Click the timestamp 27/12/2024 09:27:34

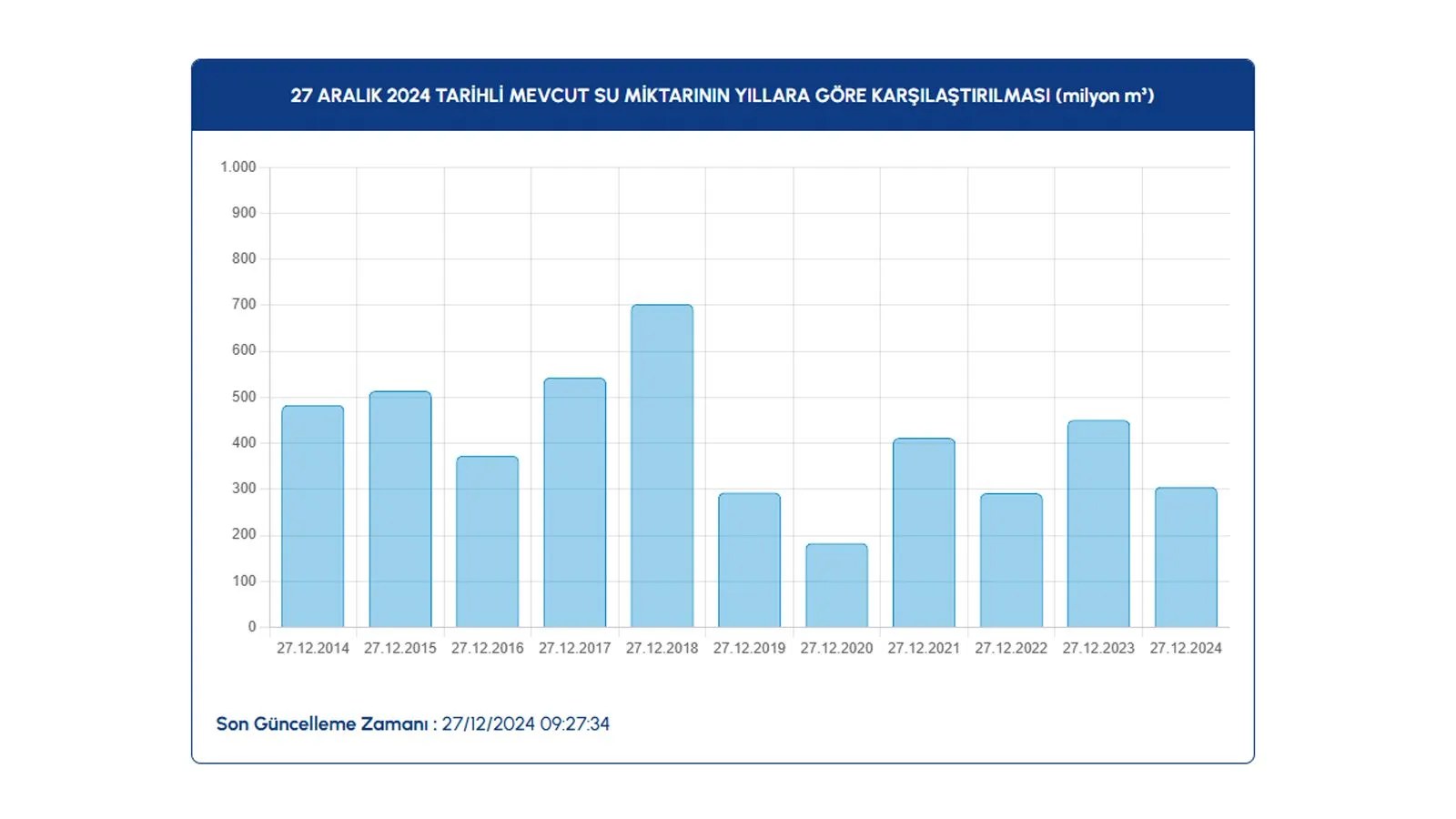click(x=526, y=724)
